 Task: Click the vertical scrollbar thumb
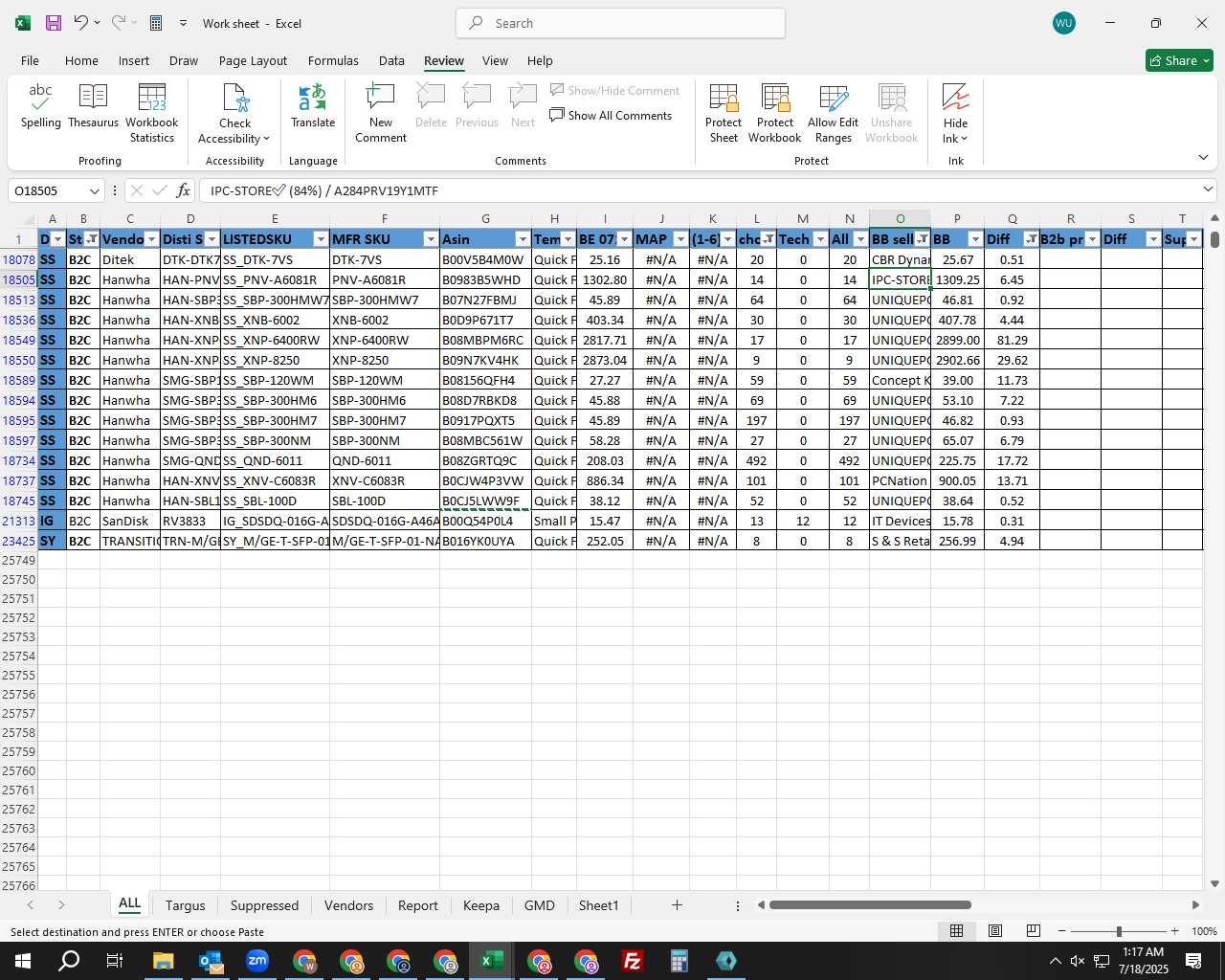coord(1214,239)
